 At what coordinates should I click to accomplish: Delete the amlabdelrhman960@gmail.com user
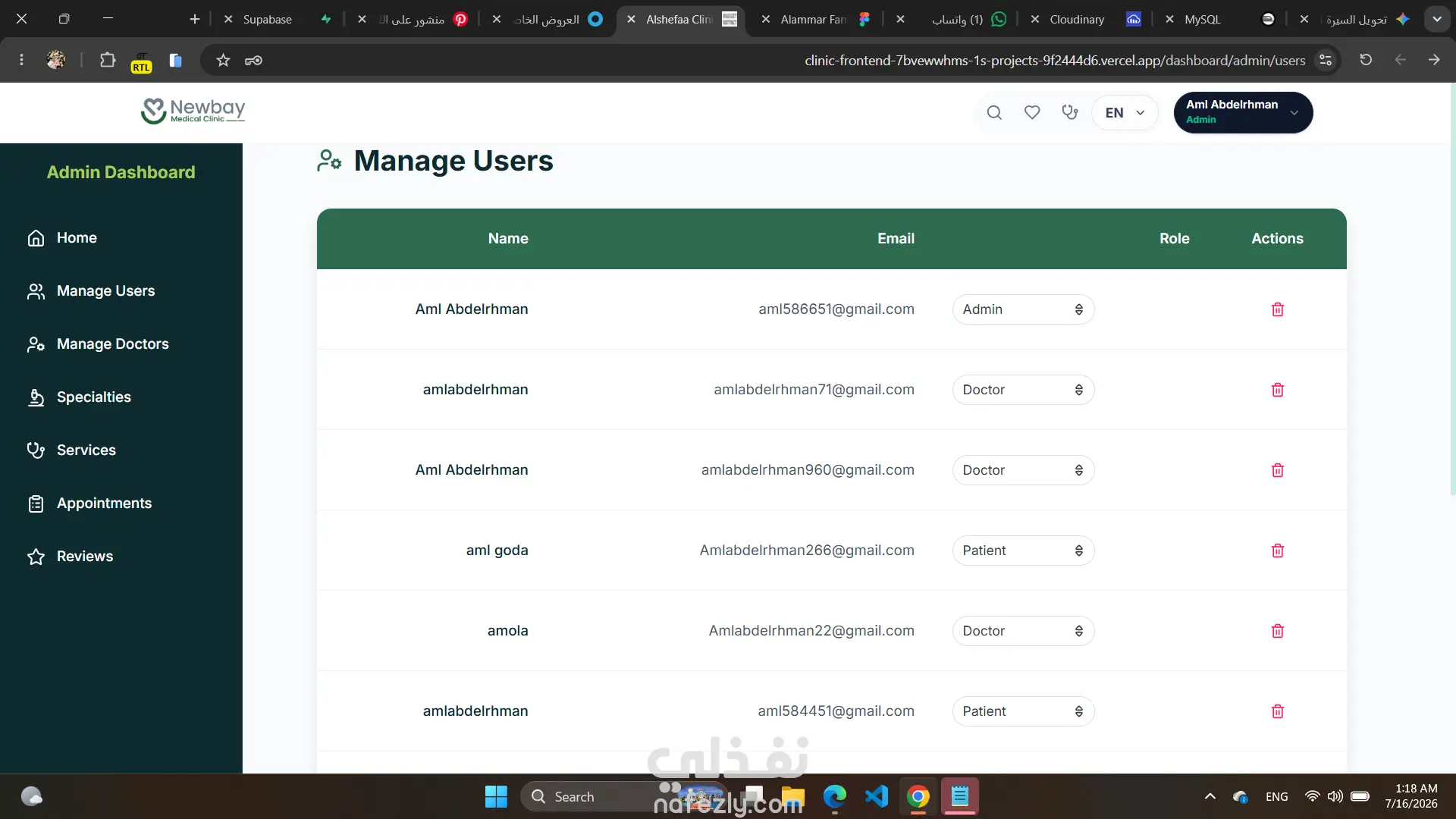point(1277,470)
